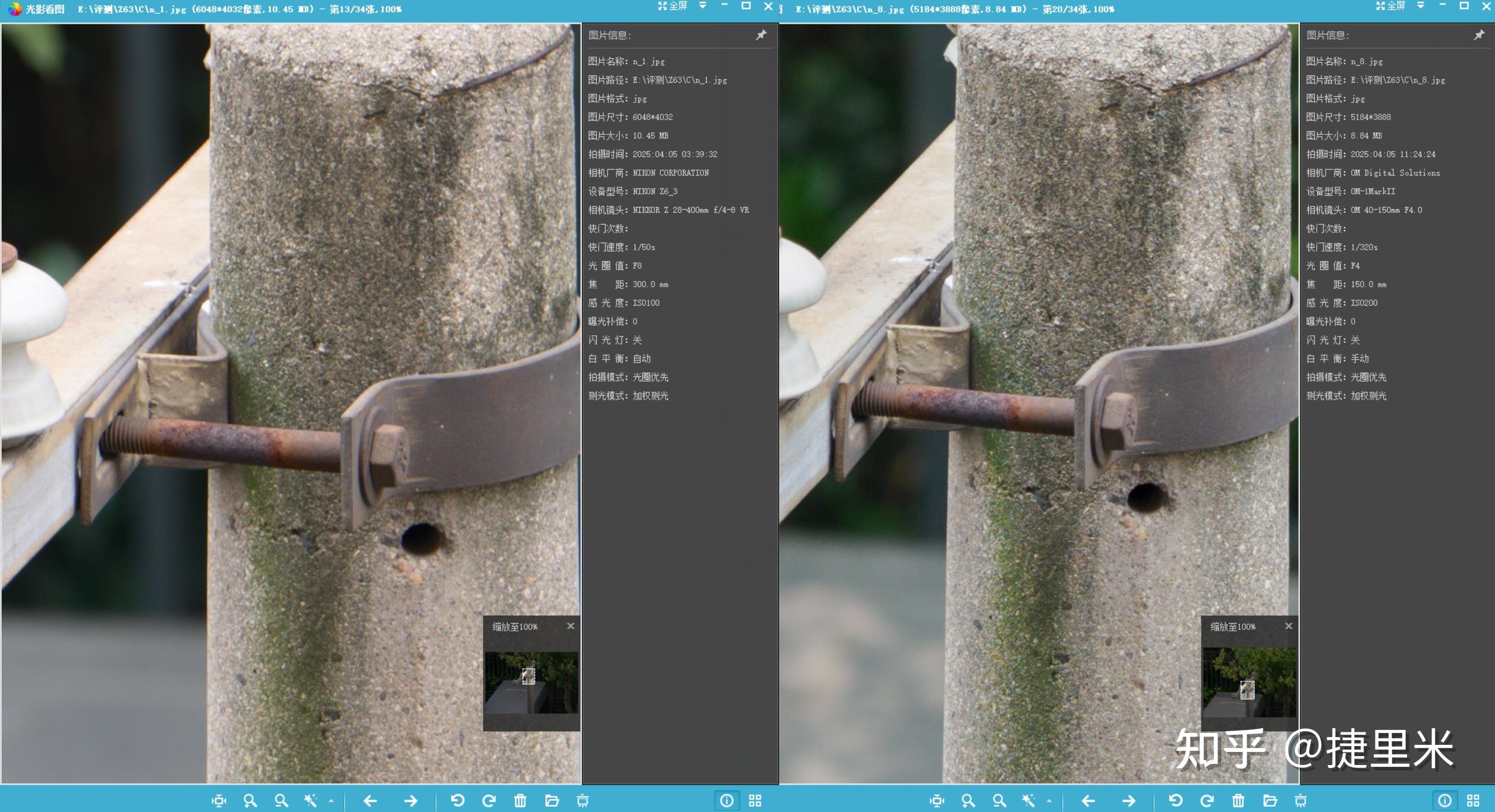The image size is (1495, 812).
Task: Zoom out in the right viewer
Action: coord(999,801)
